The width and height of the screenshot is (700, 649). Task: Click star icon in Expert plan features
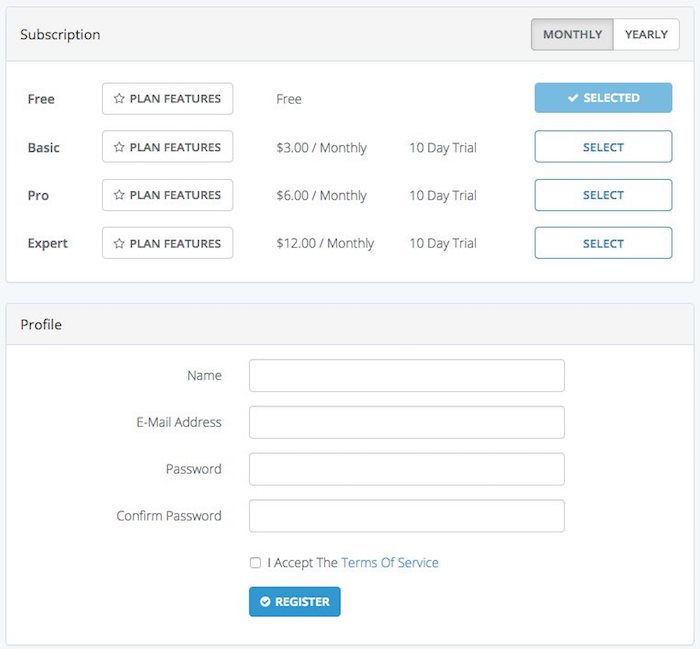(119, 243)
